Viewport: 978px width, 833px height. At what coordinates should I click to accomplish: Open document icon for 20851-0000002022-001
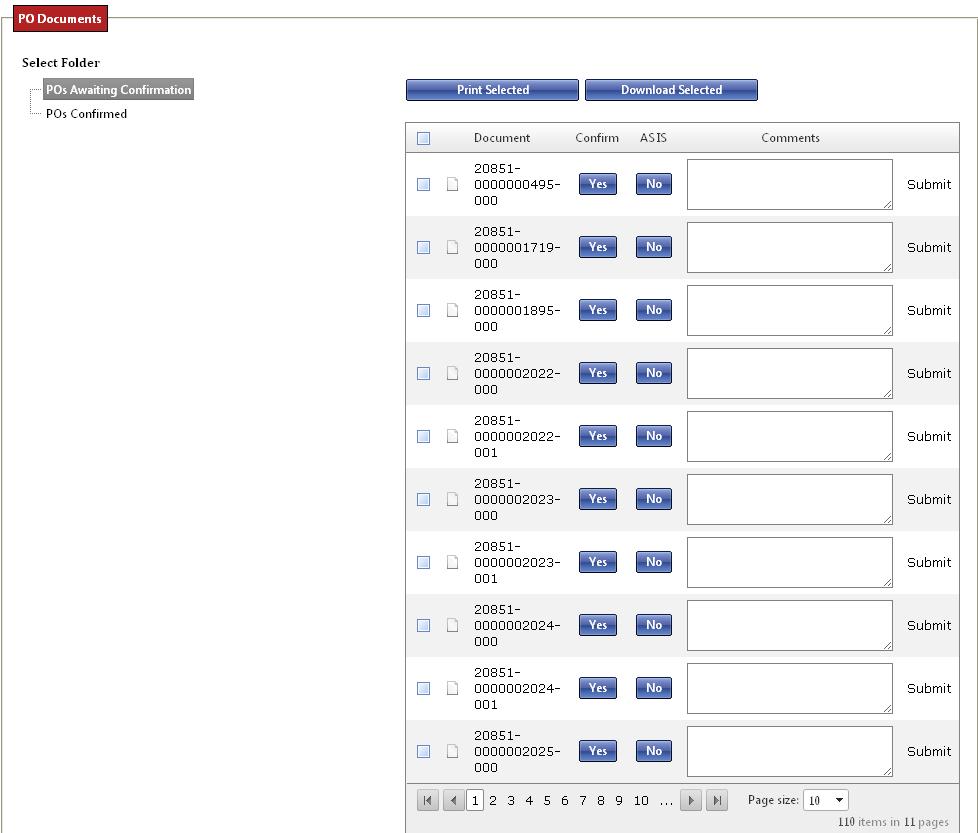click(453, 436)
